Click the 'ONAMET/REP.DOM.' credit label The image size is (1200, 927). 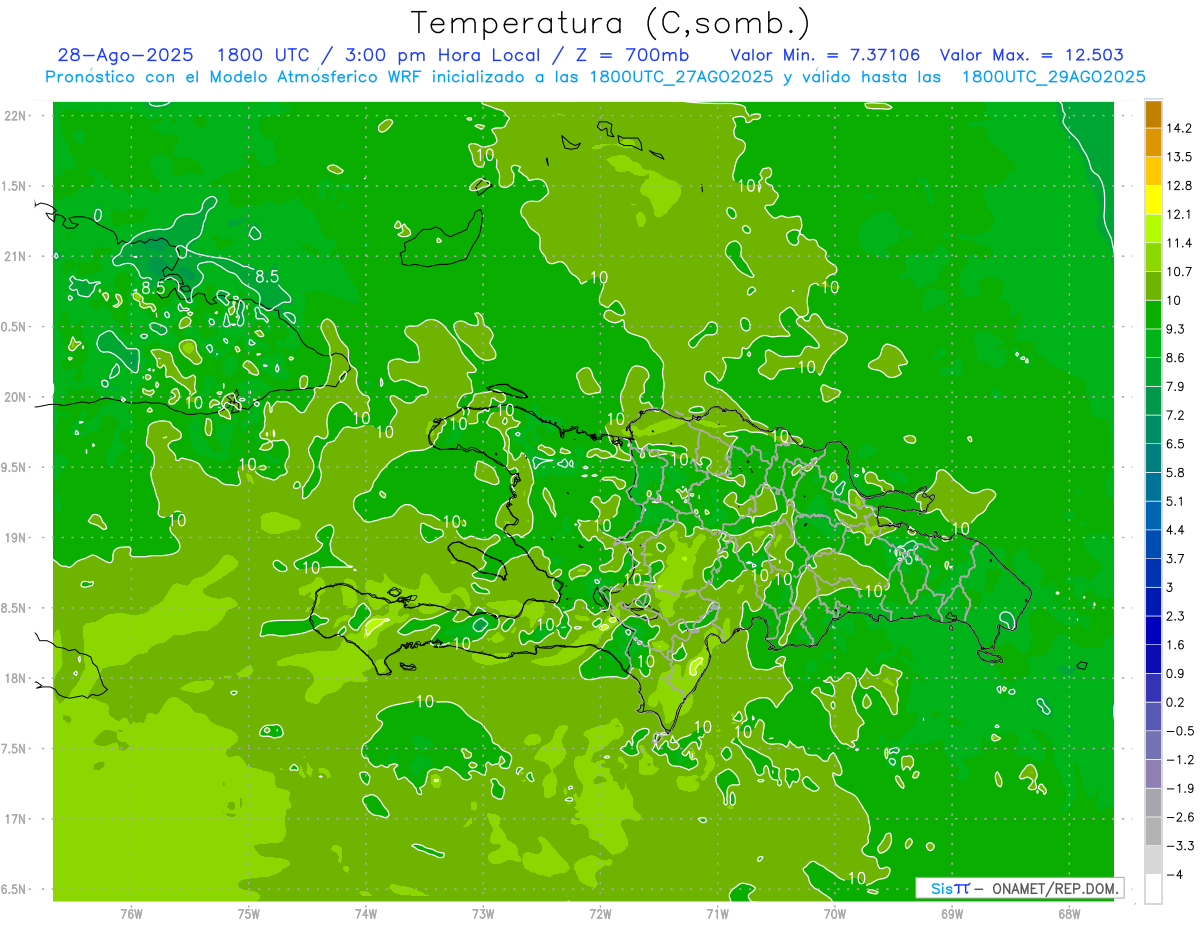(x=1056, y=888)
